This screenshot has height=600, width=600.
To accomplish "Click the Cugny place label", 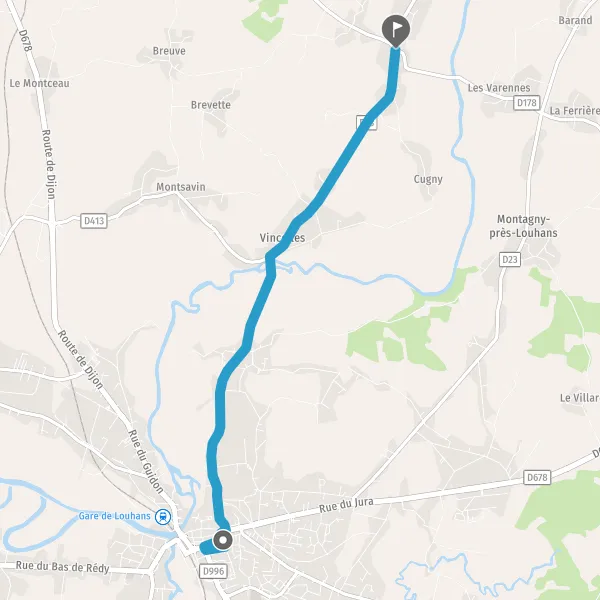I will pos(428,179).
